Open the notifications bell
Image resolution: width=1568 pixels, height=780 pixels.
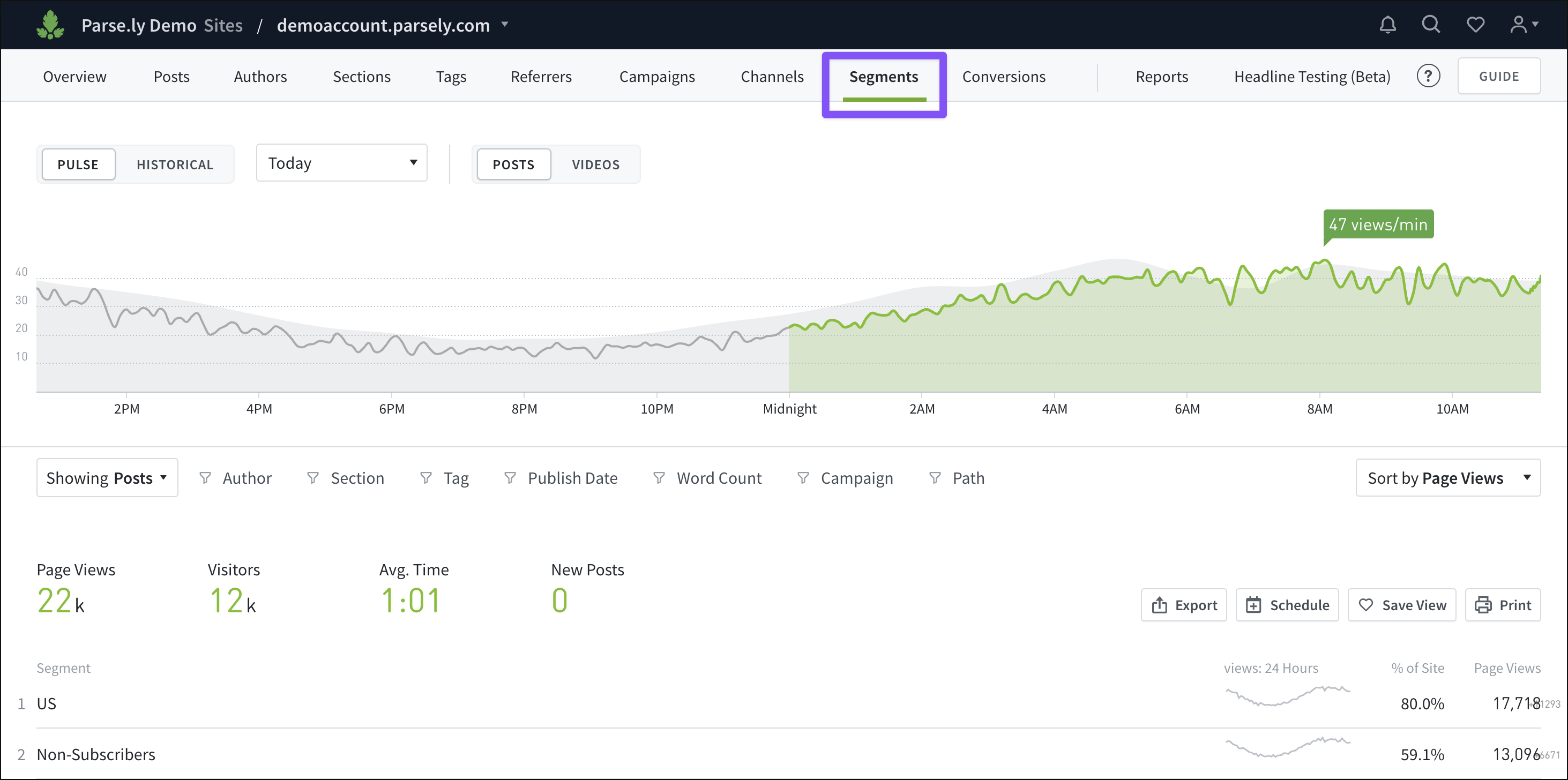[1387, 25]
